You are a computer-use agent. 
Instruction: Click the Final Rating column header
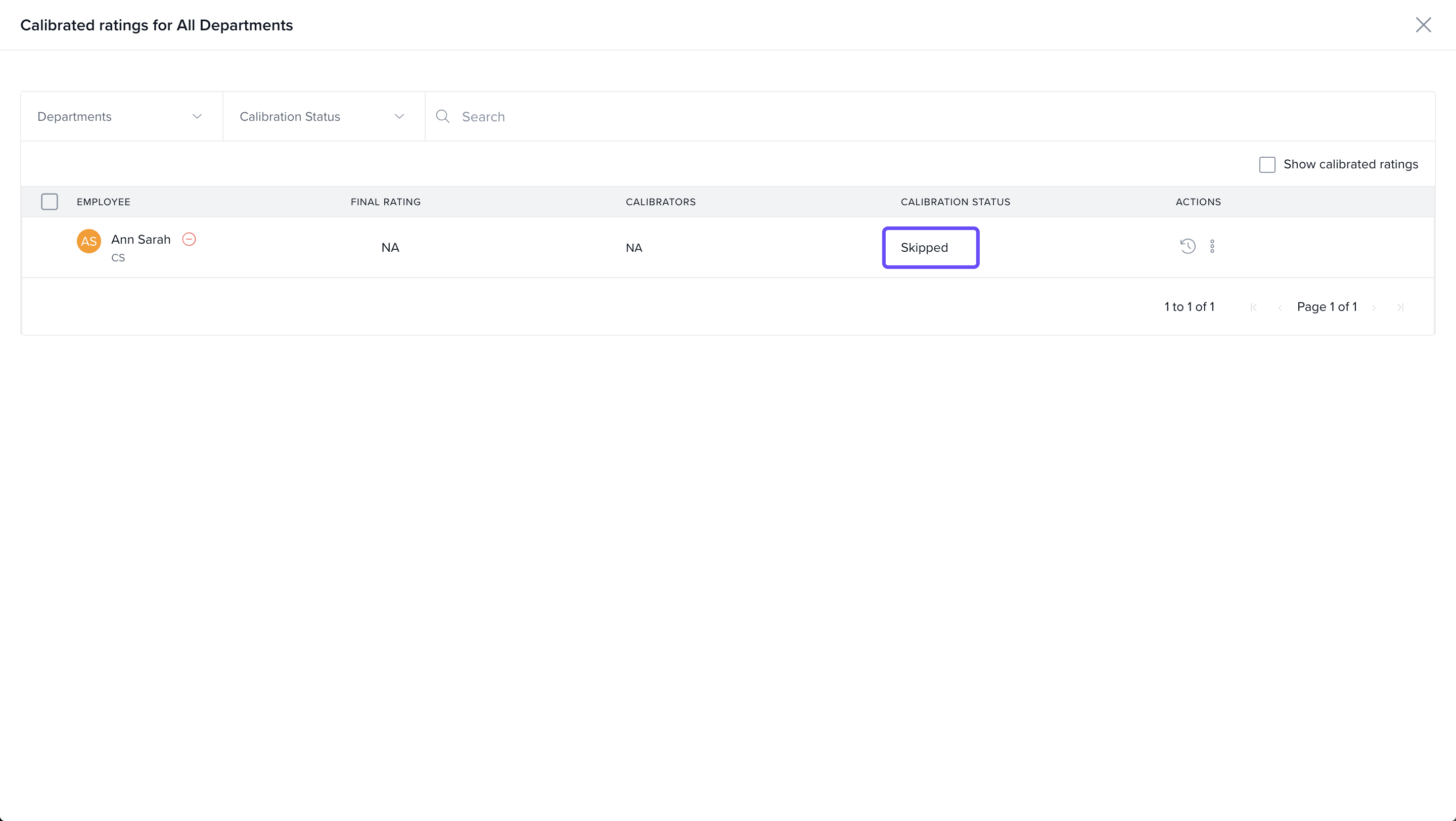pyautogui.click(x=385, y=202)
